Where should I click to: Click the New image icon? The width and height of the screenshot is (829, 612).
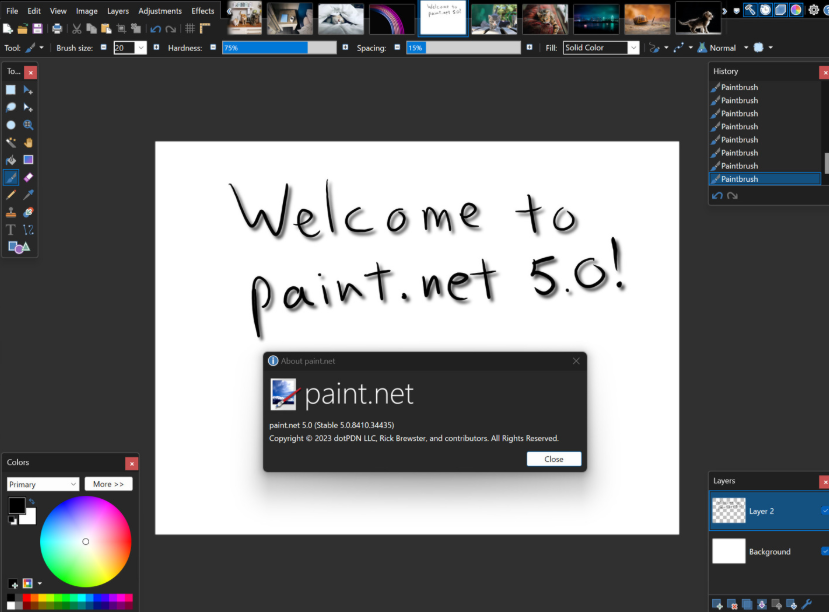(x=8, y=29)
